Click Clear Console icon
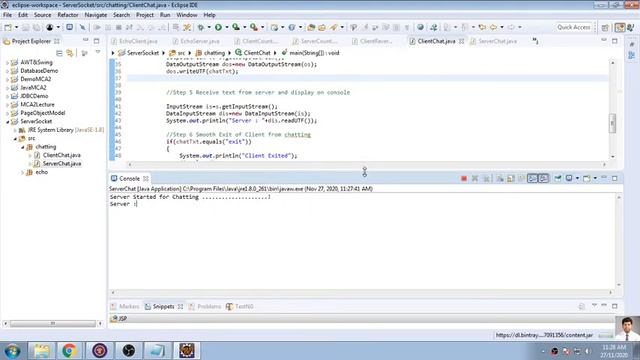The image size is (640, 360). click(500, 179)
